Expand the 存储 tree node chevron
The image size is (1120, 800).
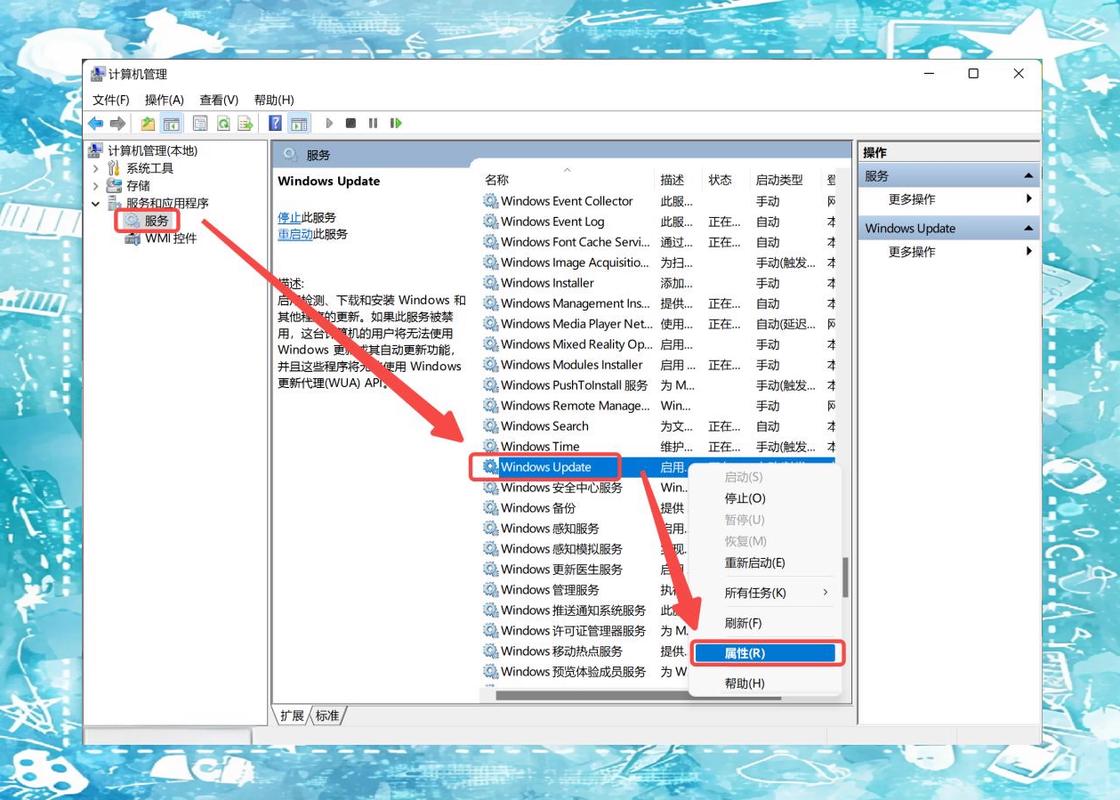pos(96,186)
